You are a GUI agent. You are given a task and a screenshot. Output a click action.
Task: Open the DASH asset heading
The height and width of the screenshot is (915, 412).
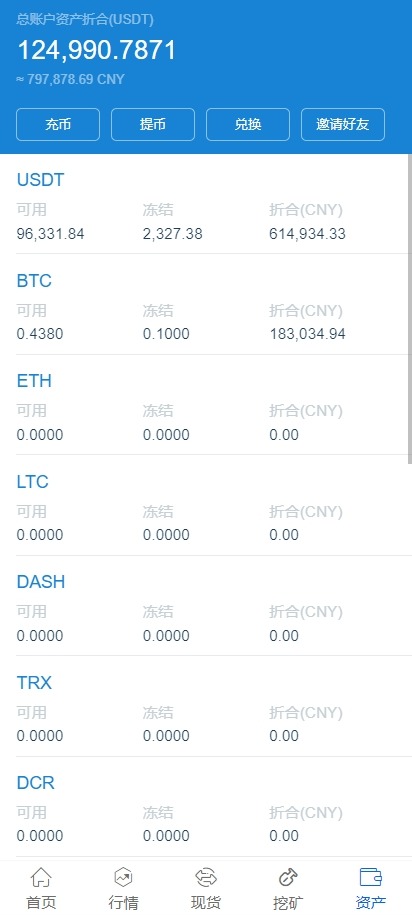(x=41, y=582)
